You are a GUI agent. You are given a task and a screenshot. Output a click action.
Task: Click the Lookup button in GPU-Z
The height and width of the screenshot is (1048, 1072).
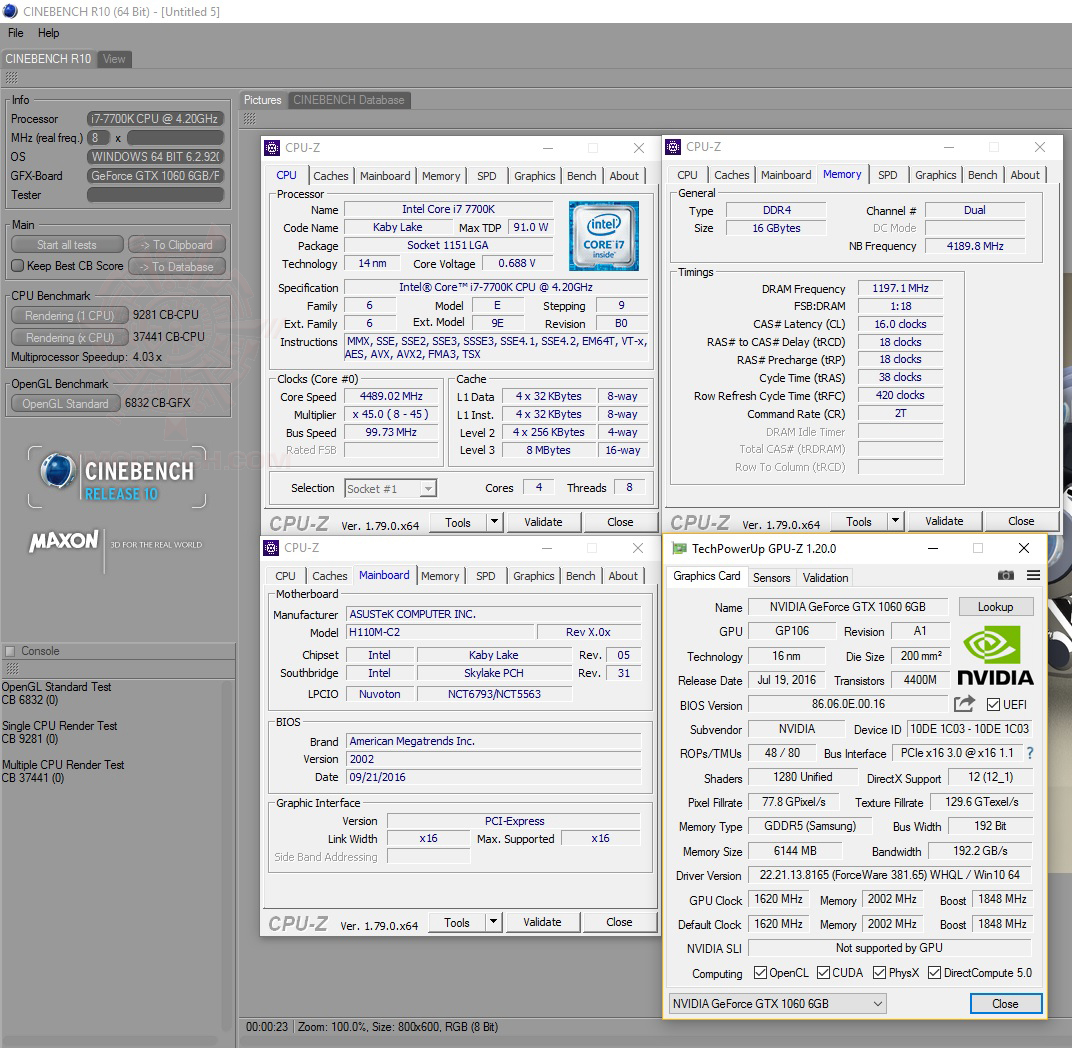click(x=996, y=606)
